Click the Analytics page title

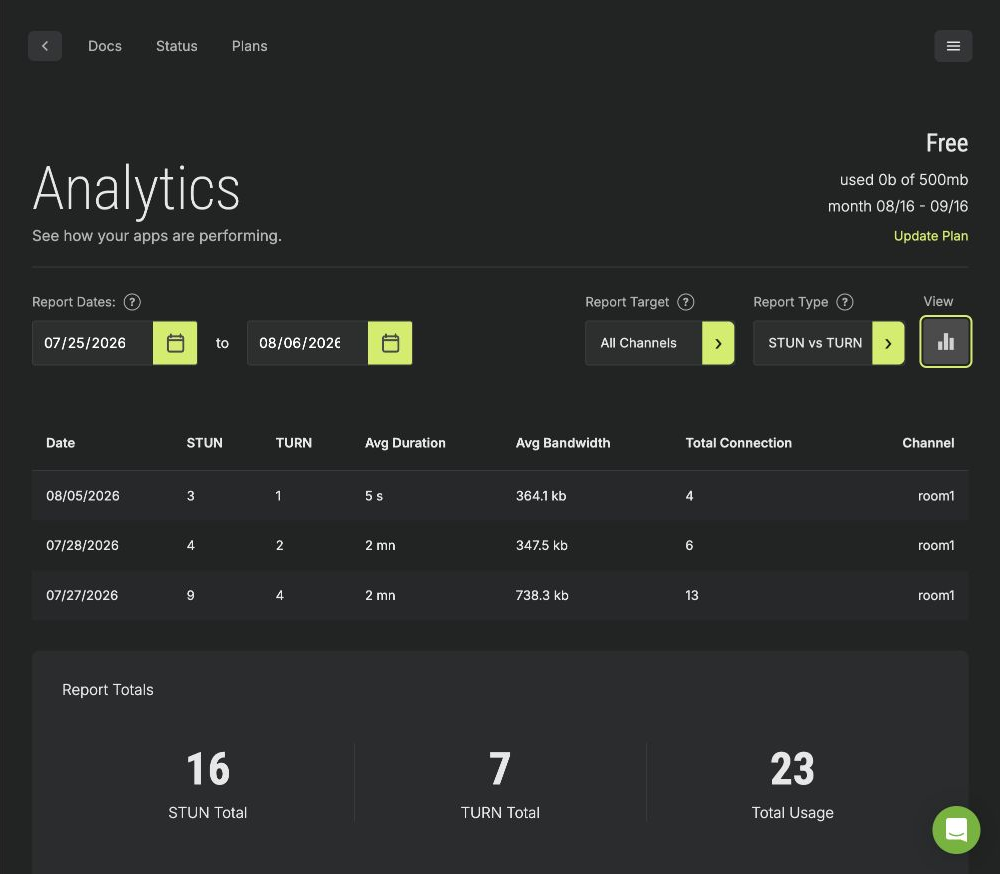point(136,189)
